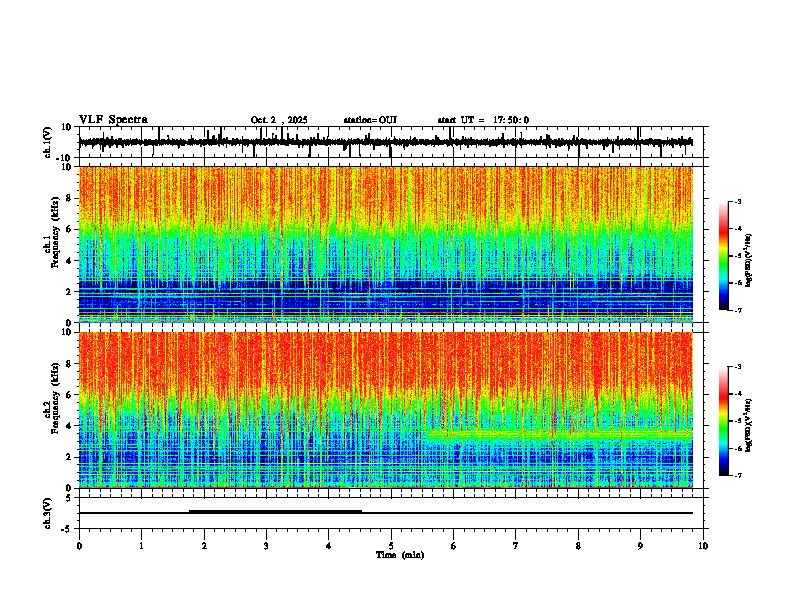Click time axis tick label "5"
Screen dimensions: 792x612
pyautogui.click(x=391, y=546)
